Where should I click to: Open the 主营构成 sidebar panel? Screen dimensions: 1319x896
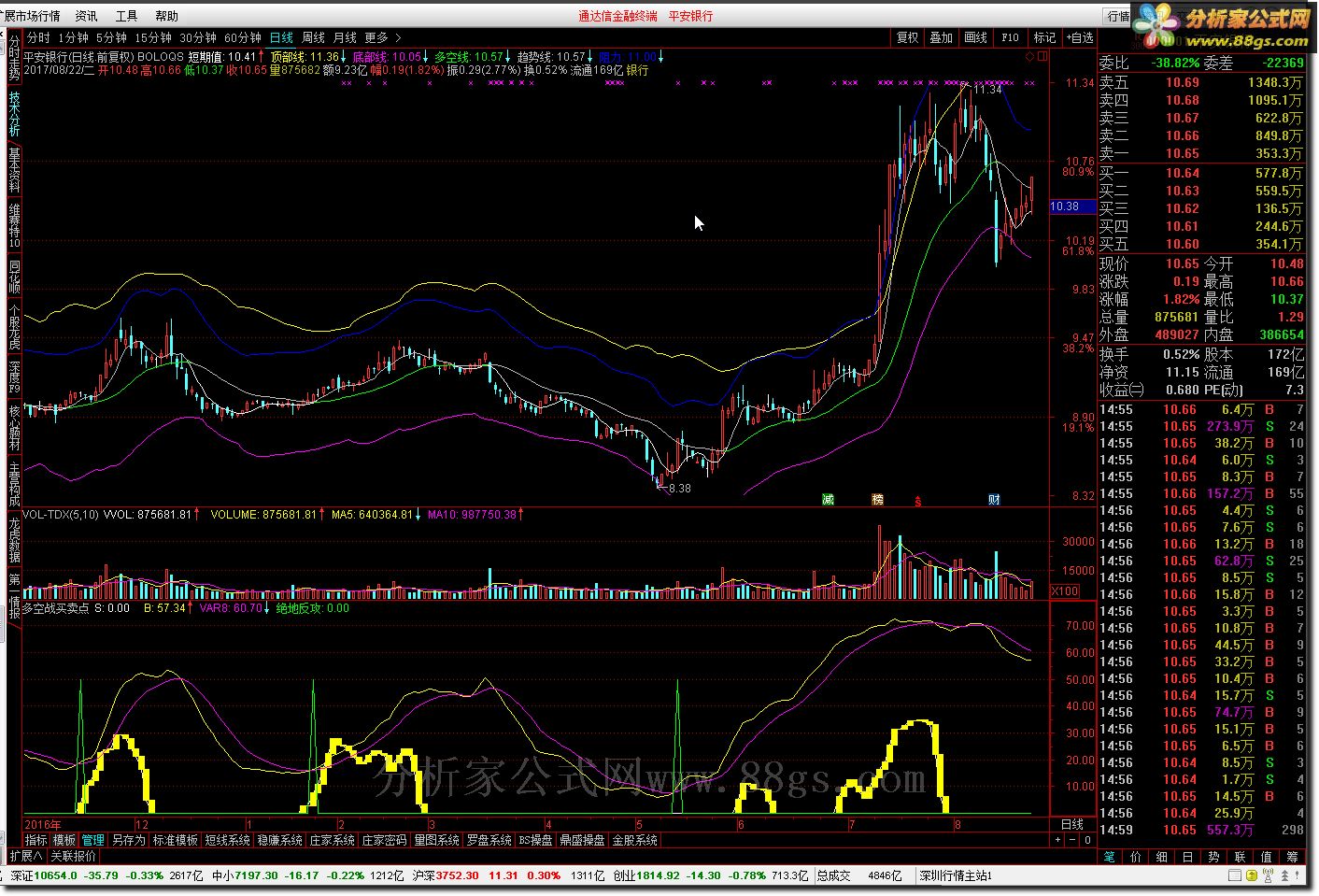[14, 483]
